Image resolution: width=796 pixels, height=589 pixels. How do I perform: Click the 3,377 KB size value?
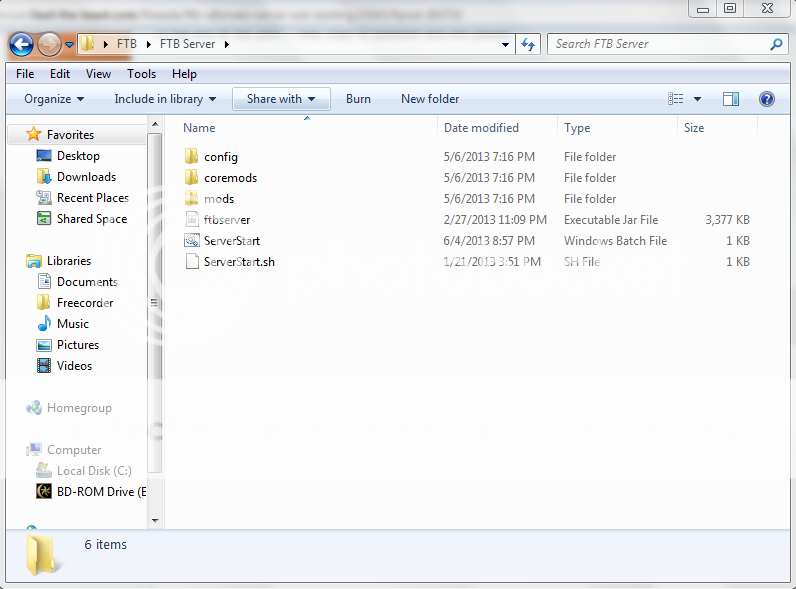click(x=727, y=220)
